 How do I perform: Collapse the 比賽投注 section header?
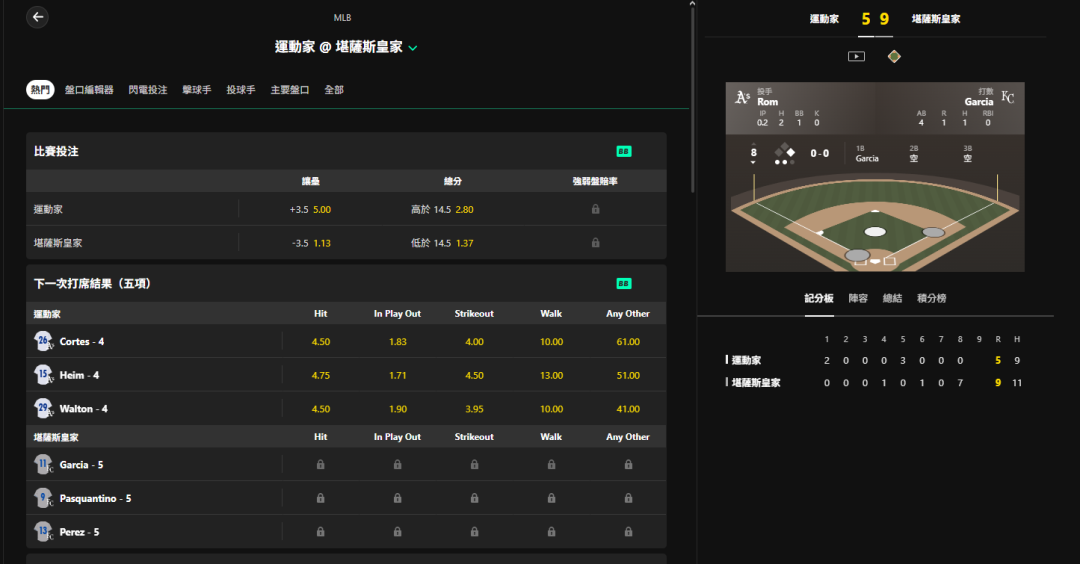[x=346, y=152]
